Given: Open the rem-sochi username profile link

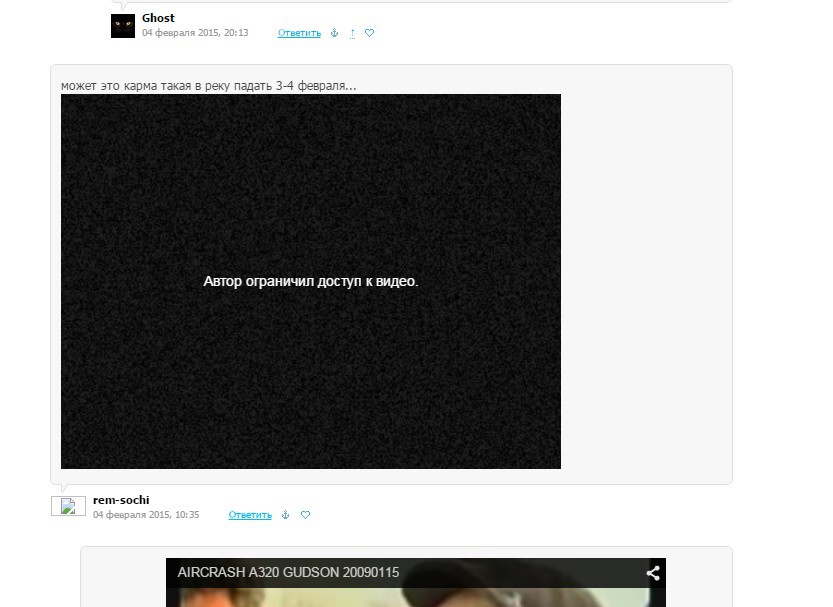Looking at the screenshot, I should pos(121,500).
